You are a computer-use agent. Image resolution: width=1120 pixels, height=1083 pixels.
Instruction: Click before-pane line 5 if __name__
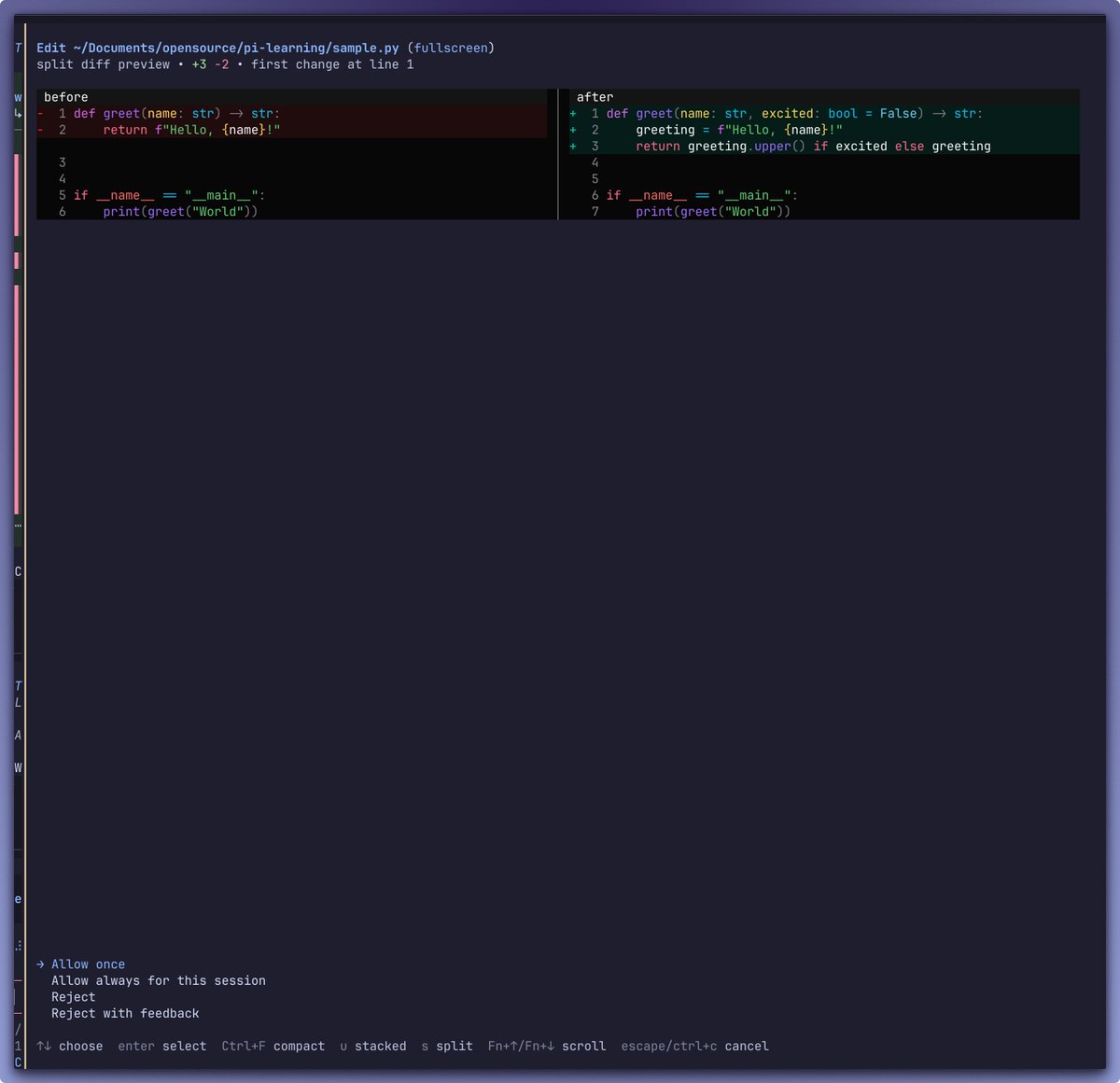pos(292,195)
